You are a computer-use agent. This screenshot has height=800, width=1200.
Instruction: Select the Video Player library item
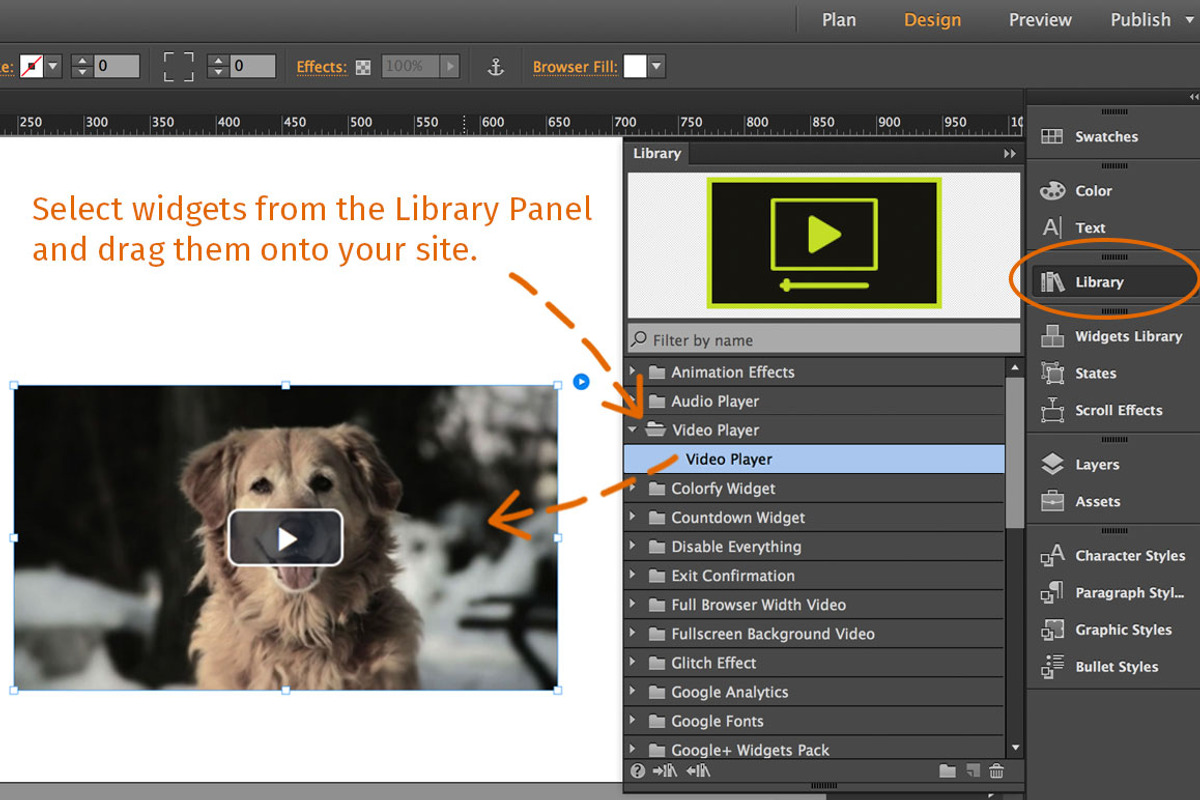click(814, 459)
